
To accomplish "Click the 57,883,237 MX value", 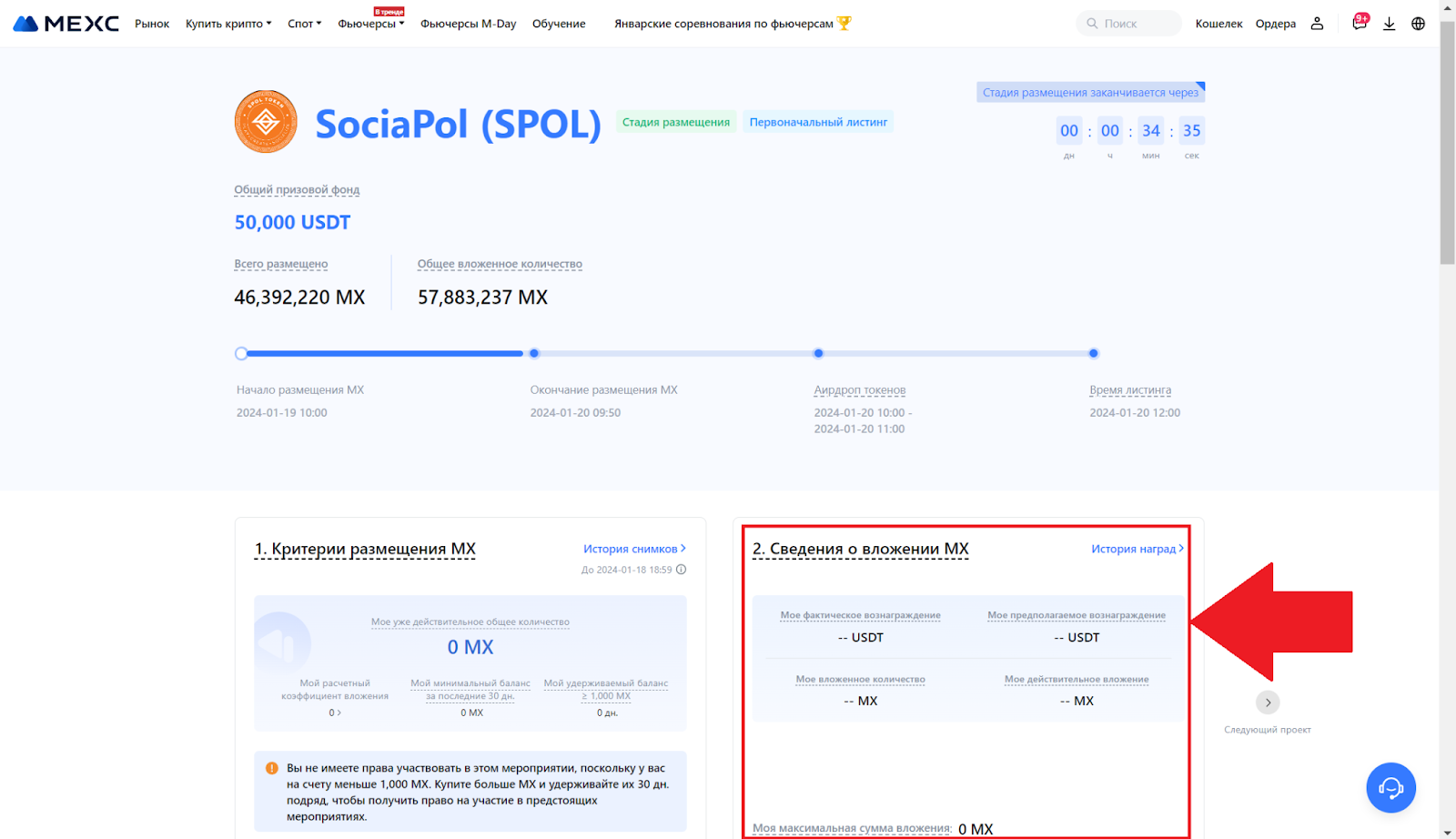I will point(483,298).
